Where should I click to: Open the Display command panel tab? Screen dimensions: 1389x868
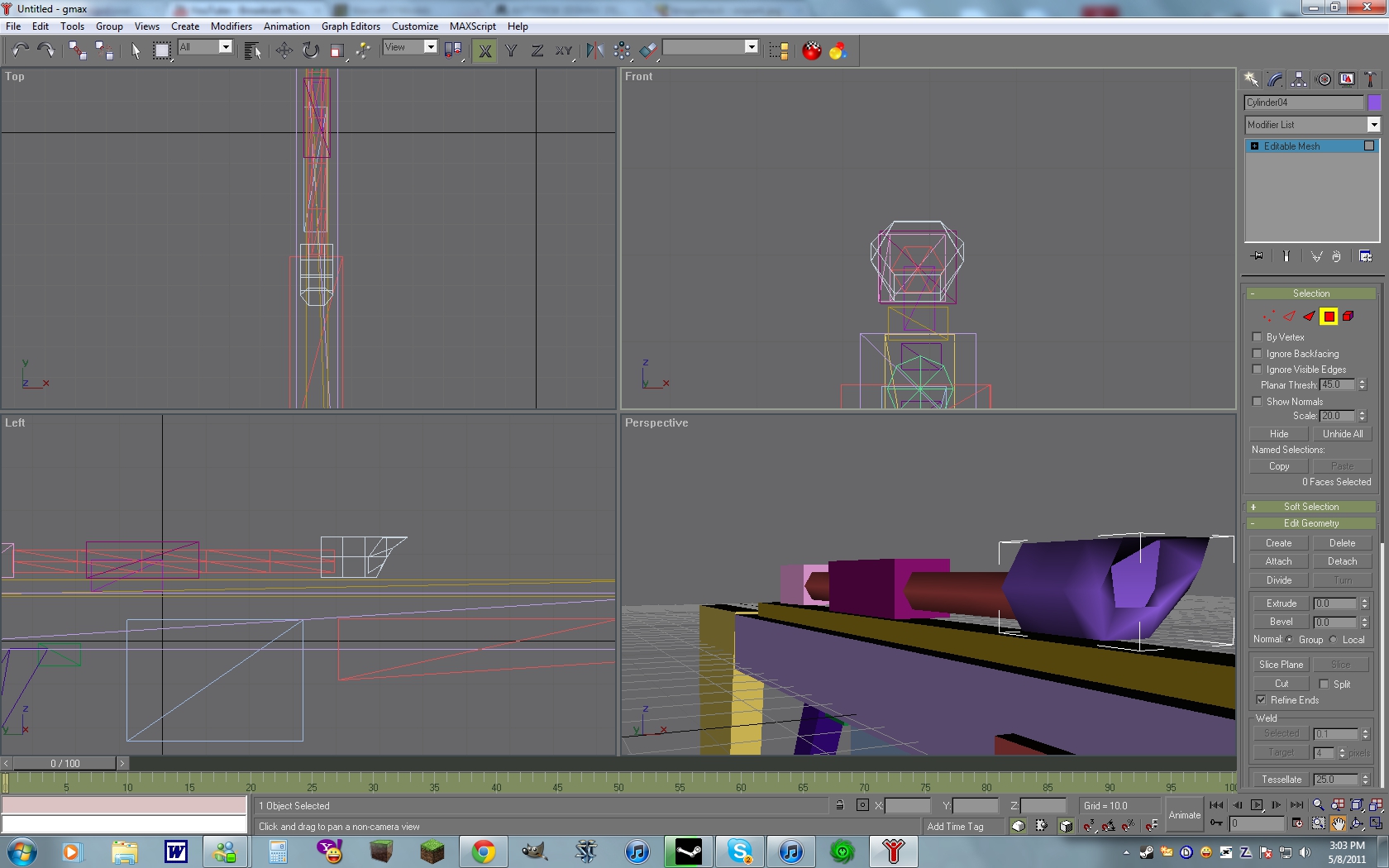pos(1348,79)
